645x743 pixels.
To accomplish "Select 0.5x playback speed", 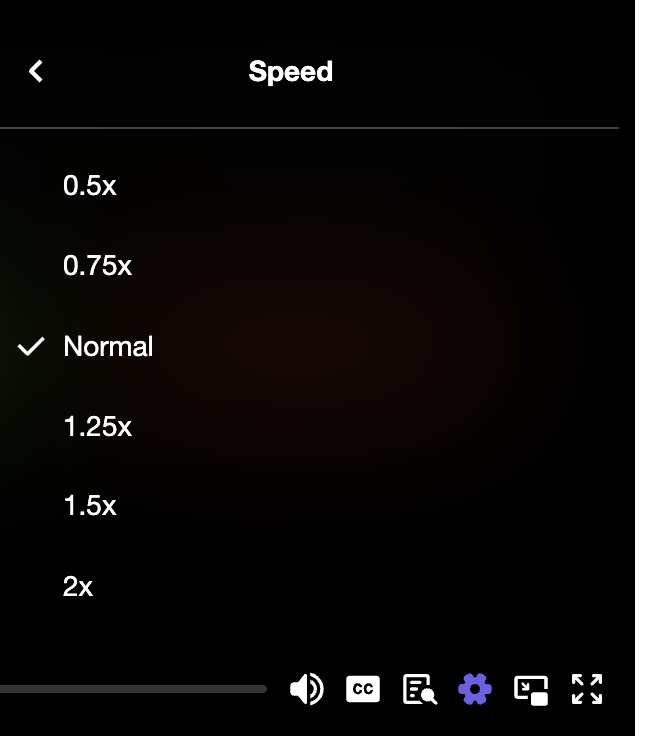I will tap(90, 186).
